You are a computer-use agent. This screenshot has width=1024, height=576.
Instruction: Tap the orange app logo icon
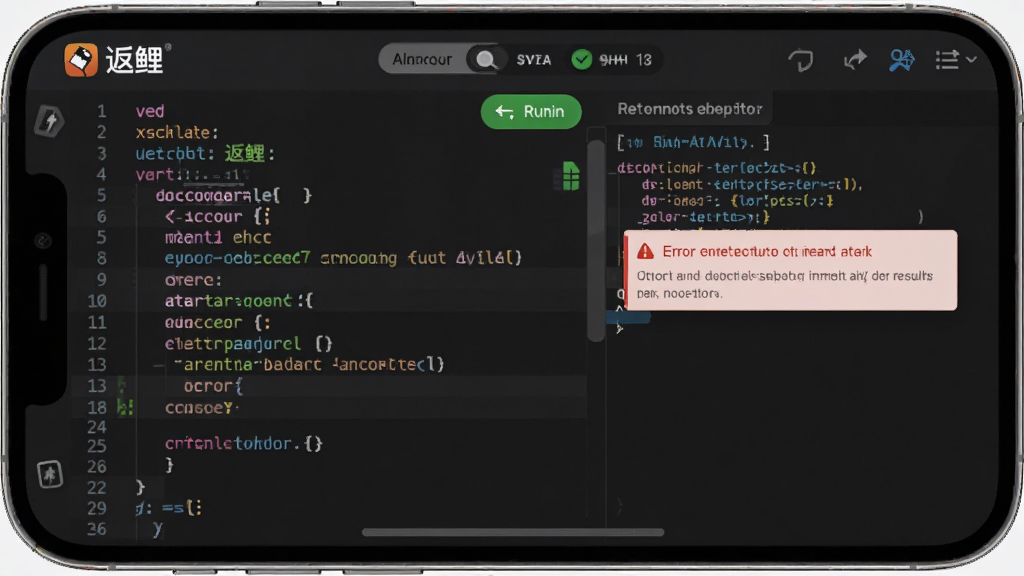pyautogui.click(x=81, y=60)
